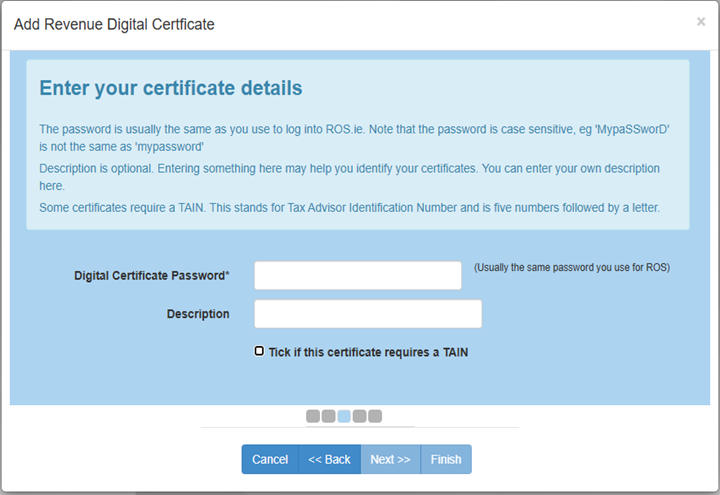
Task: Click the Finish button
Action: [x=446, y=459]
